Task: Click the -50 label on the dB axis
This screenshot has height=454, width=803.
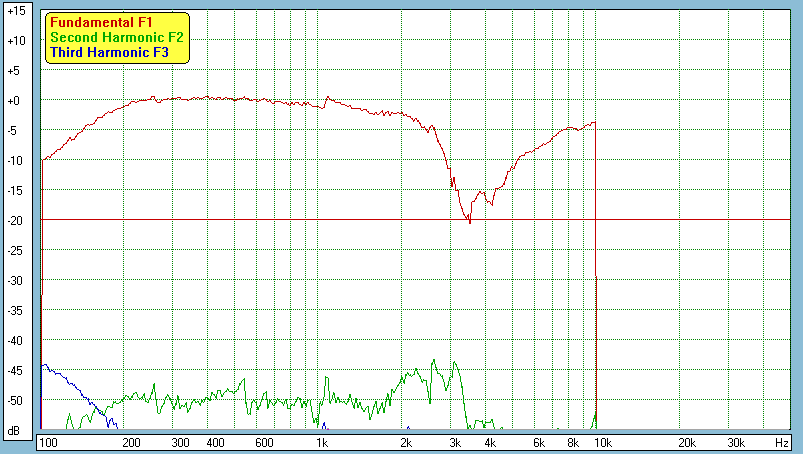Action: pos(15,400)
